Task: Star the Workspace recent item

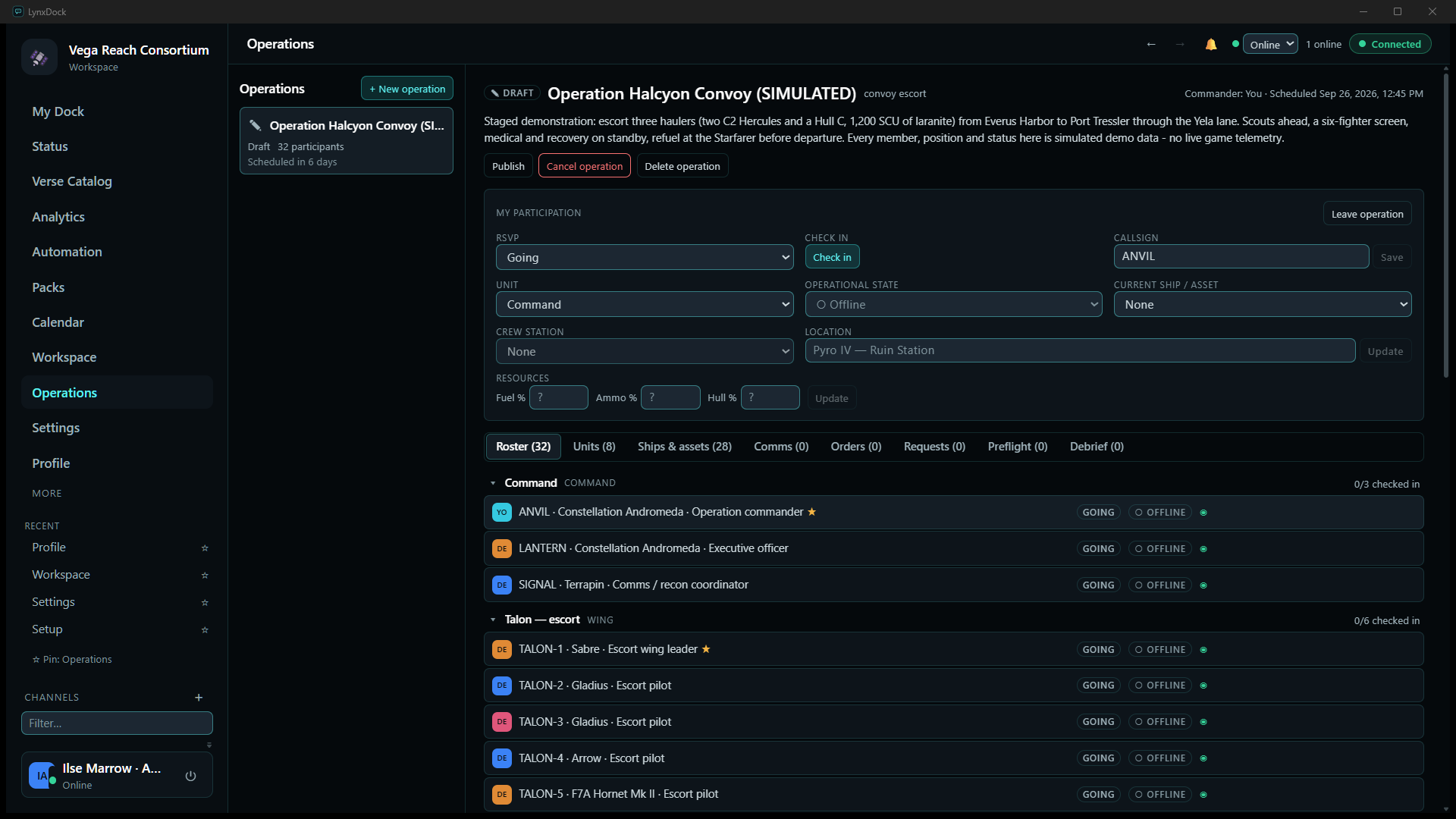Action: [205, 576]
